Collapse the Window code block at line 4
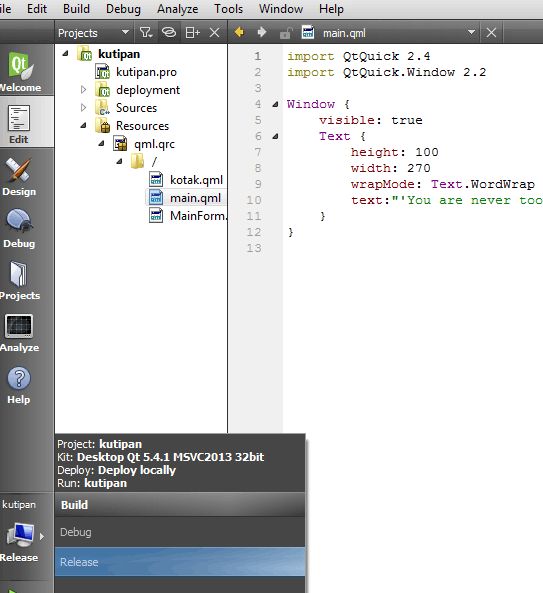Viewport: 543px width, 593px height. [x=275, y=104]
